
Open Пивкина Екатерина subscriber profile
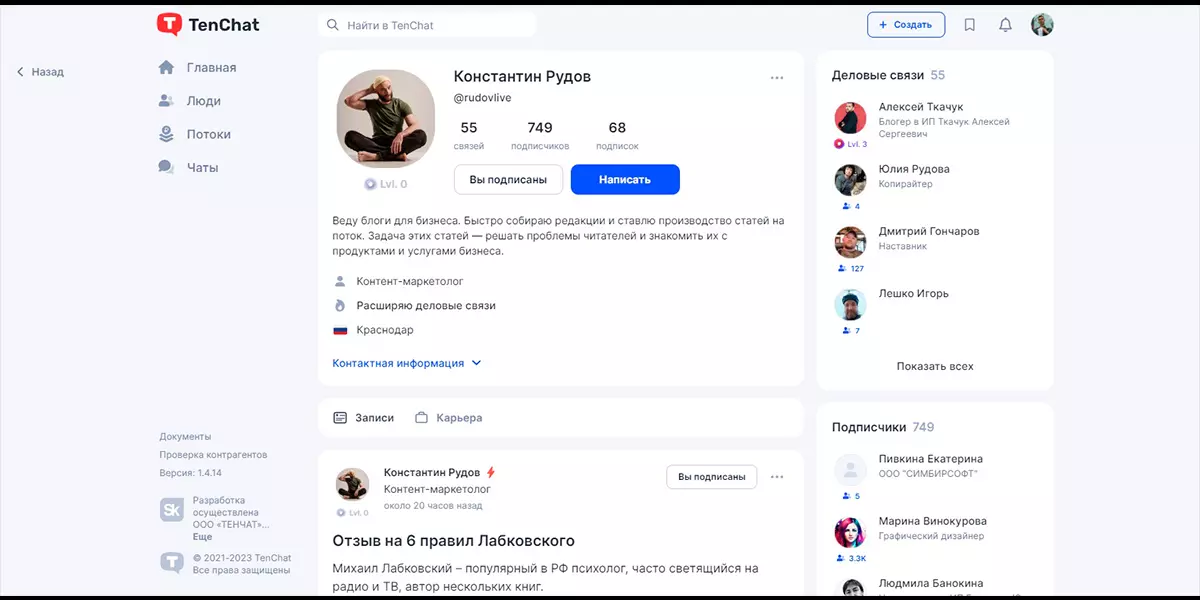pos(930,459)
